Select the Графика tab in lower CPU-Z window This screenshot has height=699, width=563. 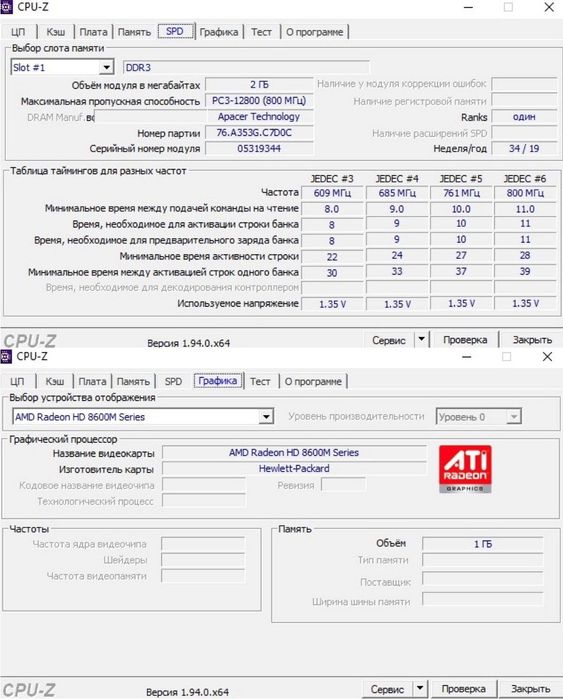[218, 381]
